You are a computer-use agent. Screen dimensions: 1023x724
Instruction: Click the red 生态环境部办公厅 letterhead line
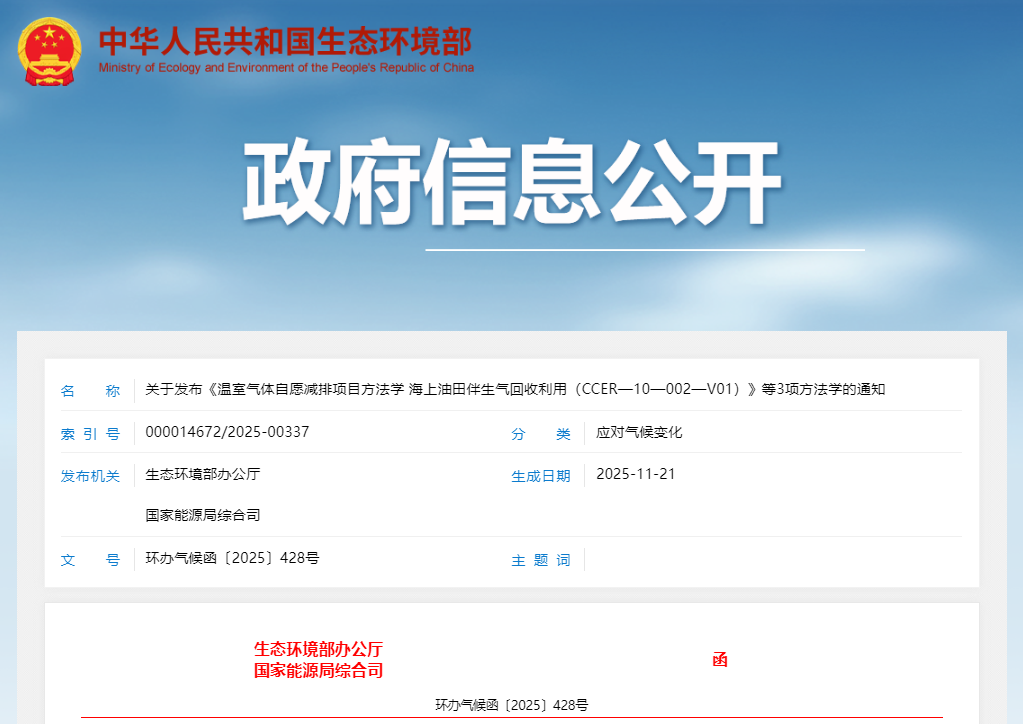coord(318,649)
